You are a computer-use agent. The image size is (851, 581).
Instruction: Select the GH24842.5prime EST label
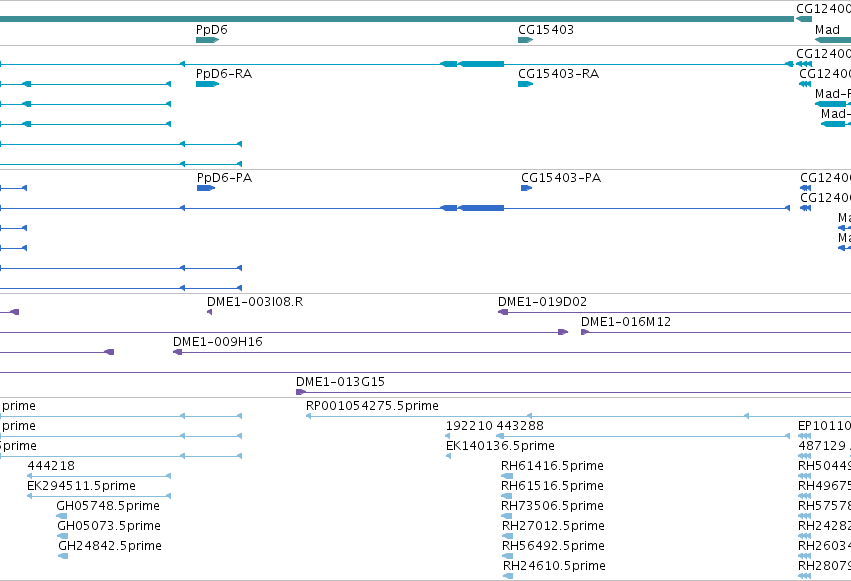pyautogui.click(x=110, y=546)
